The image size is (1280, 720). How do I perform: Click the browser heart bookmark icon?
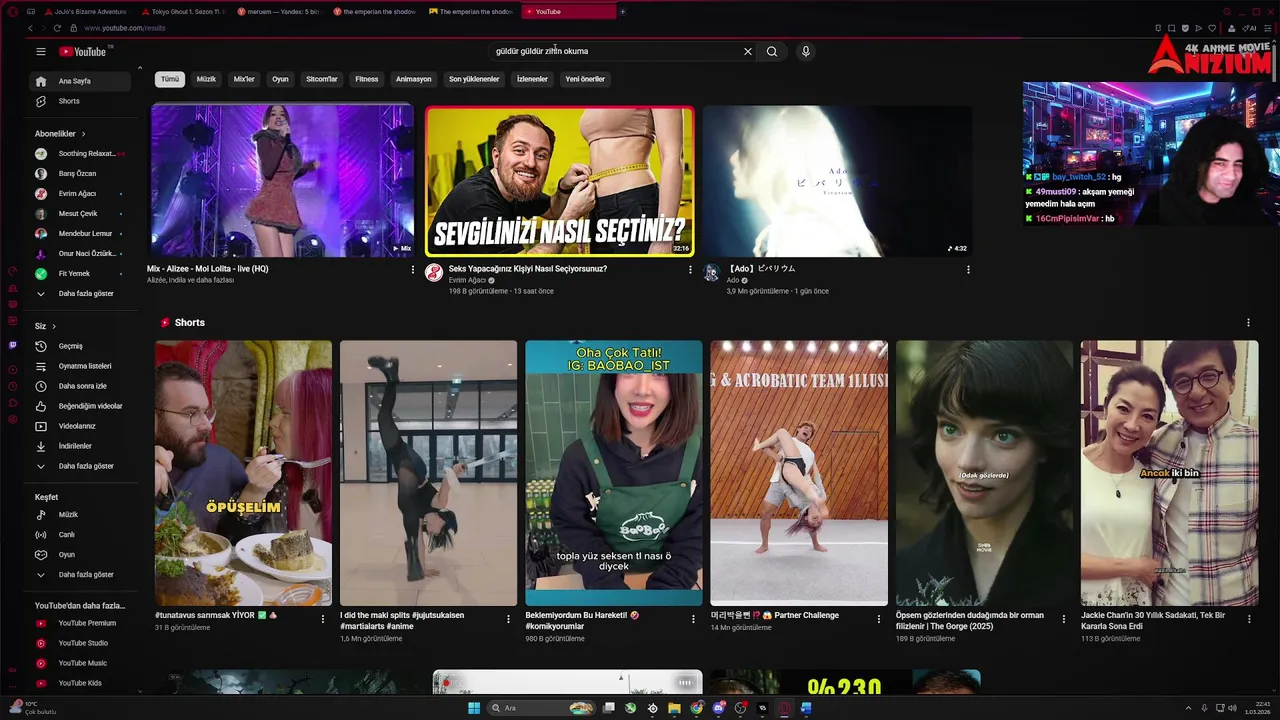point(1212,28)
